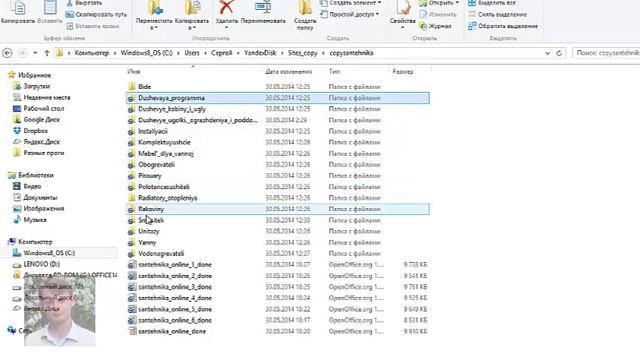
Task: Refresh the current folder view
Action: click(x=559, y=53)
